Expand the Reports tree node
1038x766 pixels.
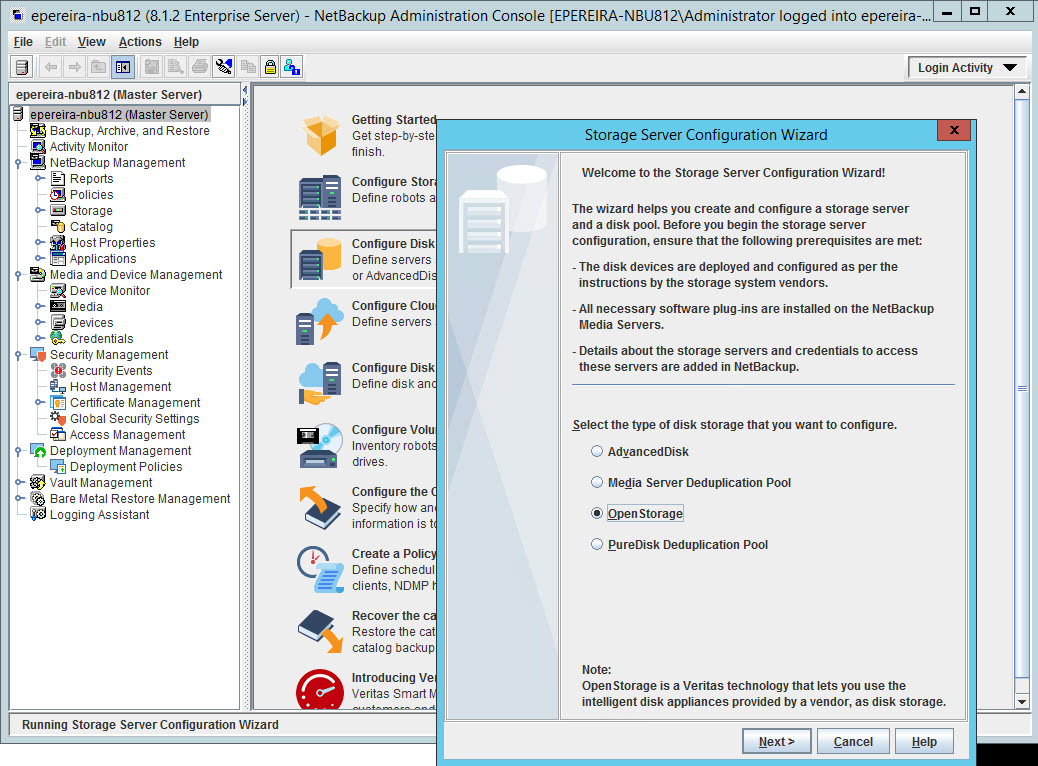tap(39, 179)
